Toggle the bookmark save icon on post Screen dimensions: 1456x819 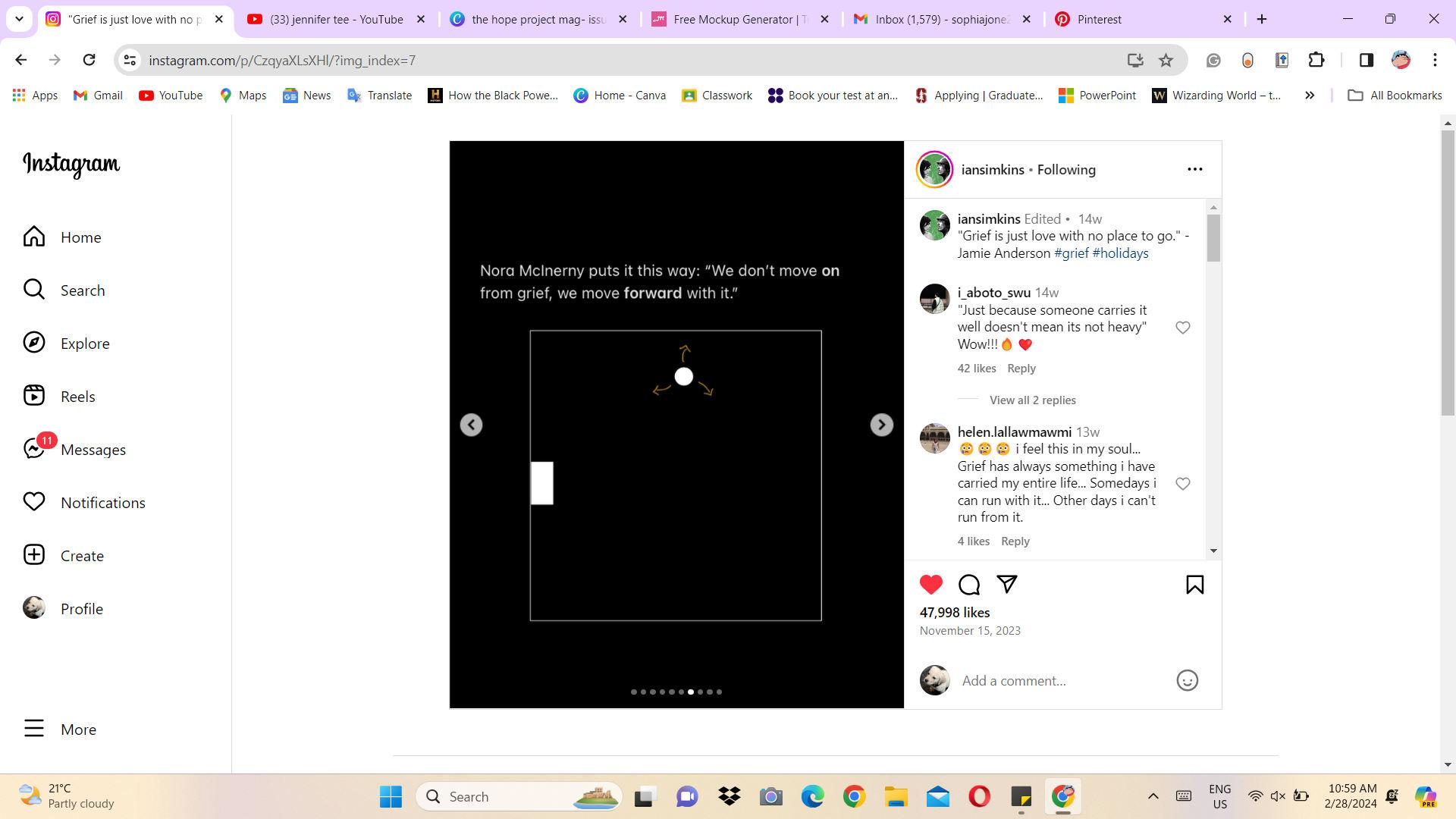click(x=1194, y=585)
